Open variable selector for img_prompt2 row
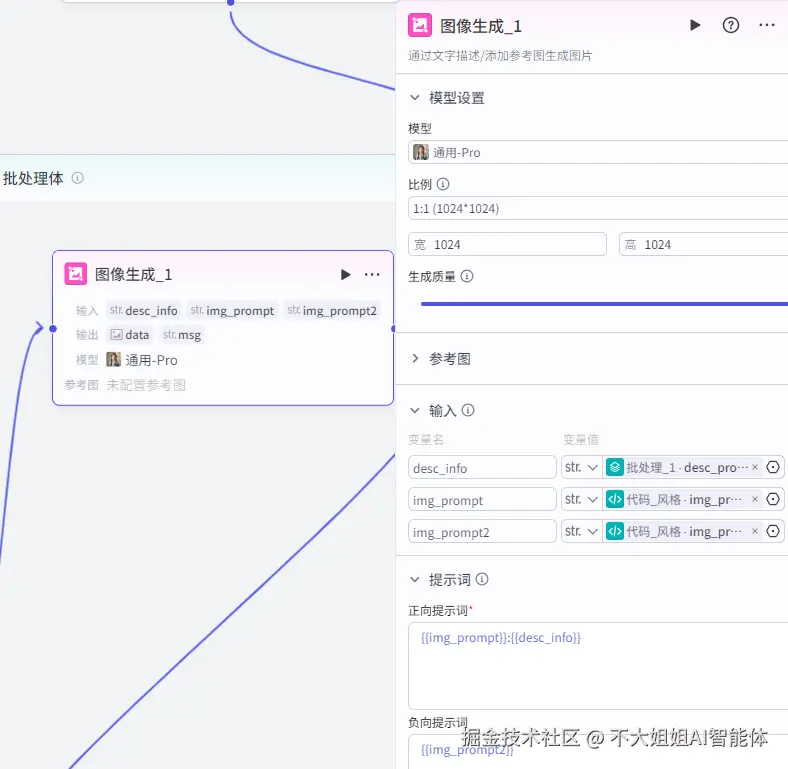This screenshot has width=788, height=769. (x=773, y=531)
